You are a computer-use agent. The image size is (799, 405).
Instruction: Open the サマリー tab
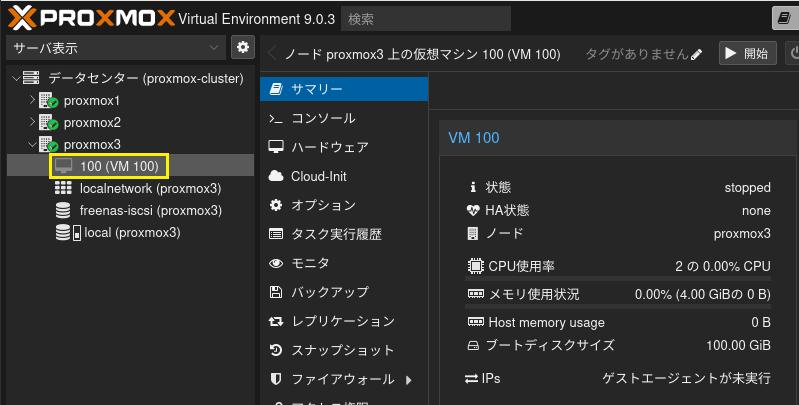tap(344, 89)
